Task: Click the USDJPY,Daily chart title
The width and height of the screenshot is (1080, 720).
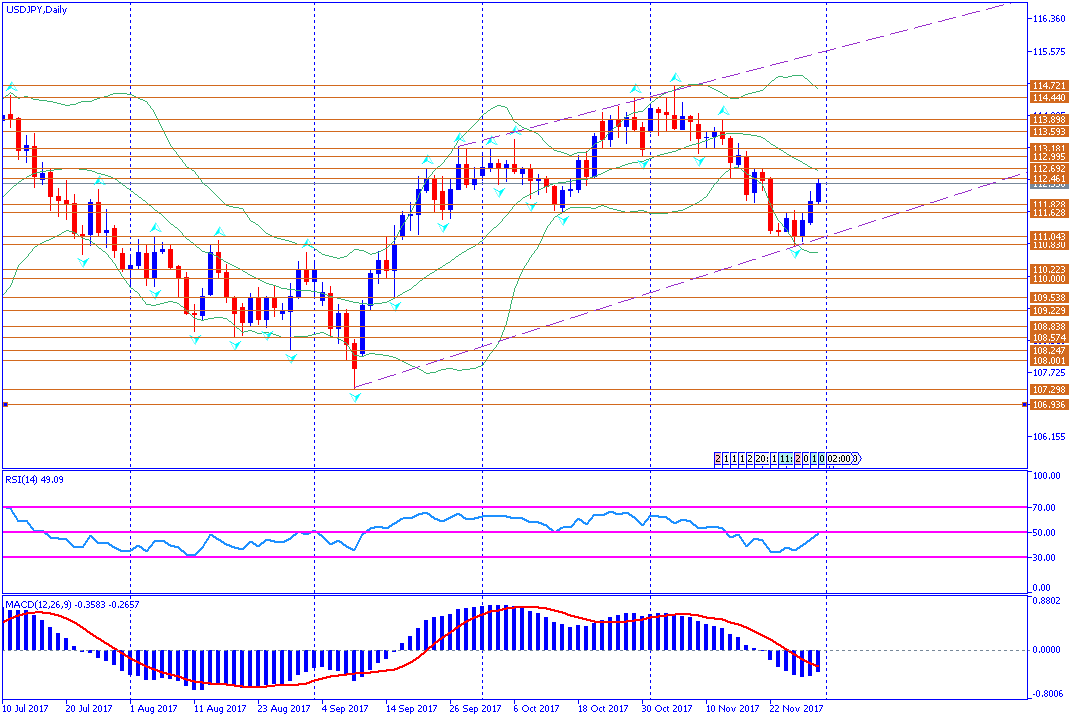Action: (x=39, y=10)
